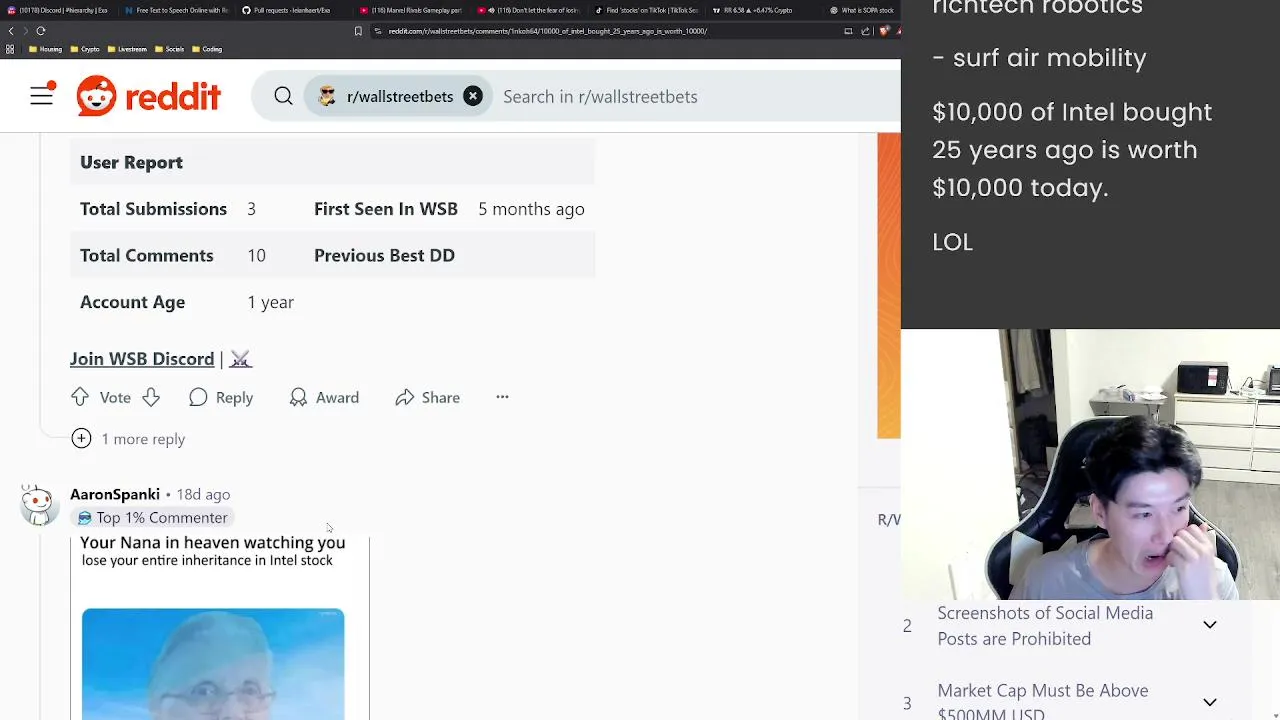Screen dimensions: 1280x720
Task: Switch to Marvel Rivals Gameplay tab
Action: click(410, 10)
